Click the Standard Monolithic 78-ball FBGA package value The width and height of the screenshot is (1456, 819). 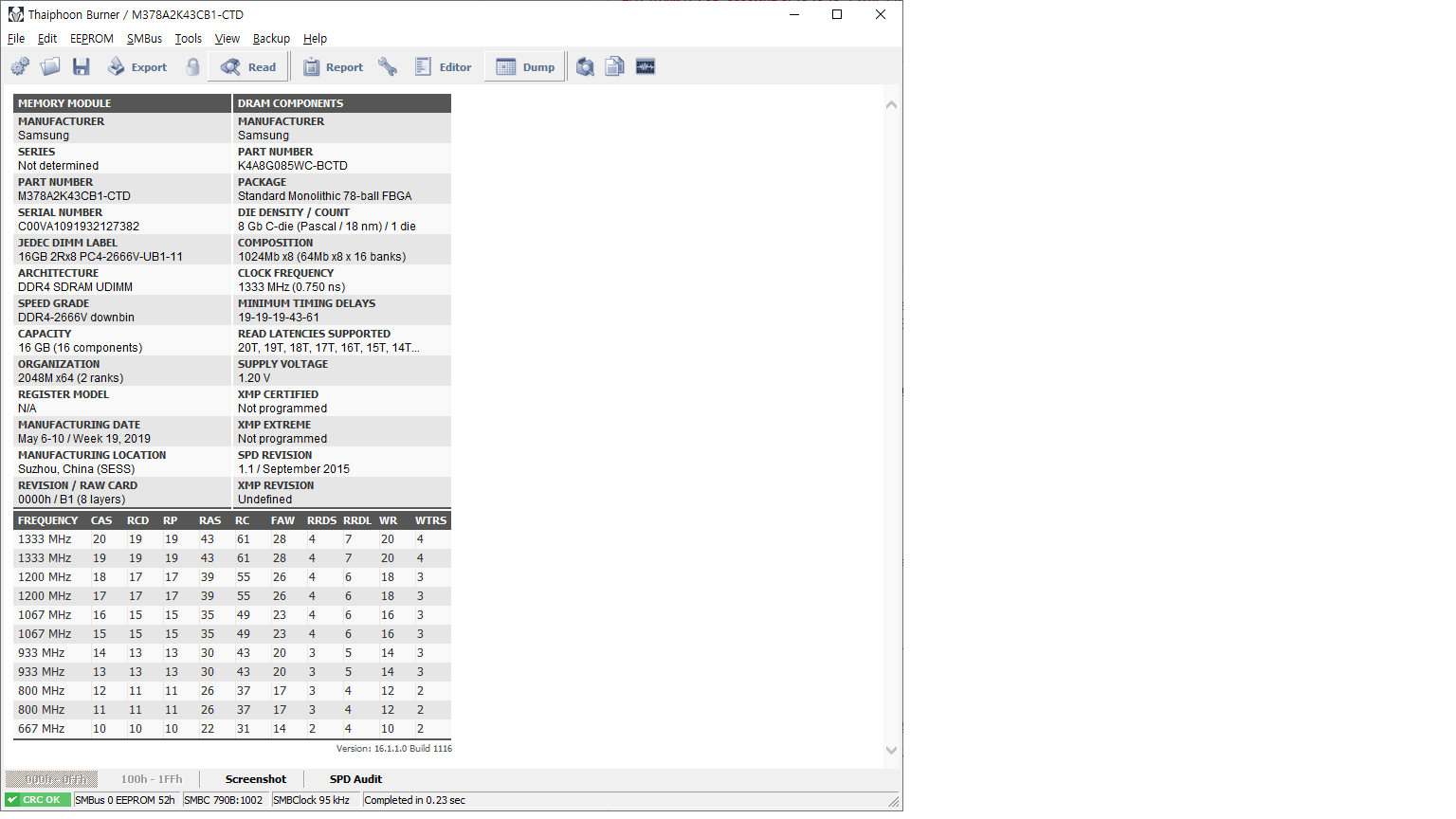tap(325, 196)
